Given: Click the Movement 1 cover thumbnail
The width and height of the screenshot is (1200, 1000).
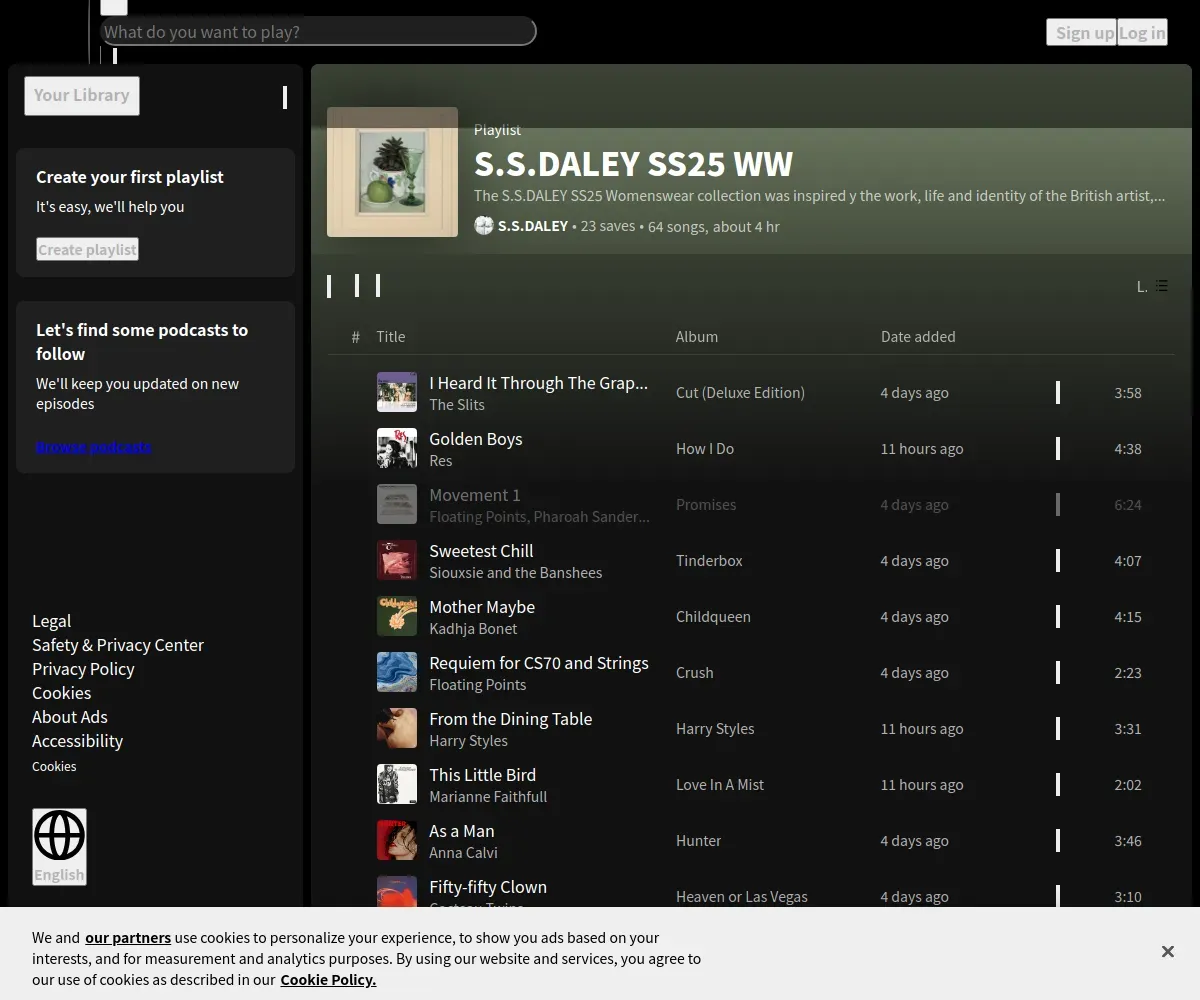Looking at the screenshot, I should tap(397, 504).
